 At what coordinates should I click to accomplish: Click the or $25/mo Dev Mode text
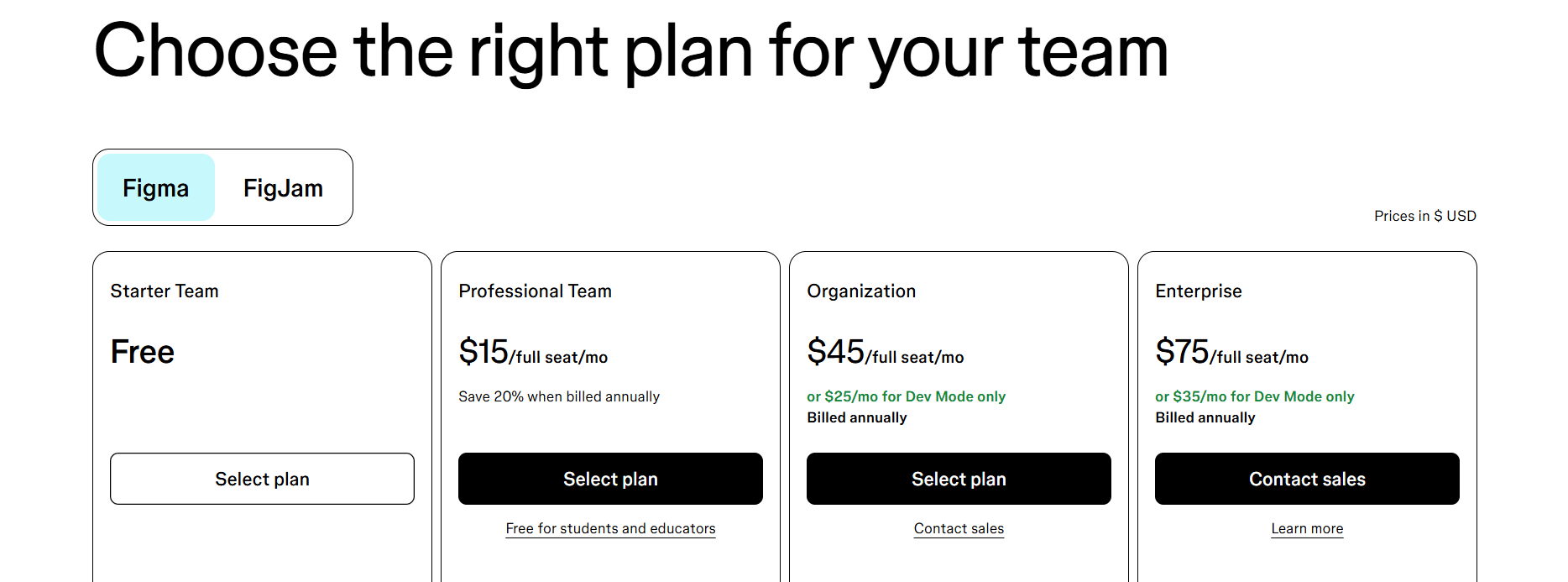click(907, 396)
